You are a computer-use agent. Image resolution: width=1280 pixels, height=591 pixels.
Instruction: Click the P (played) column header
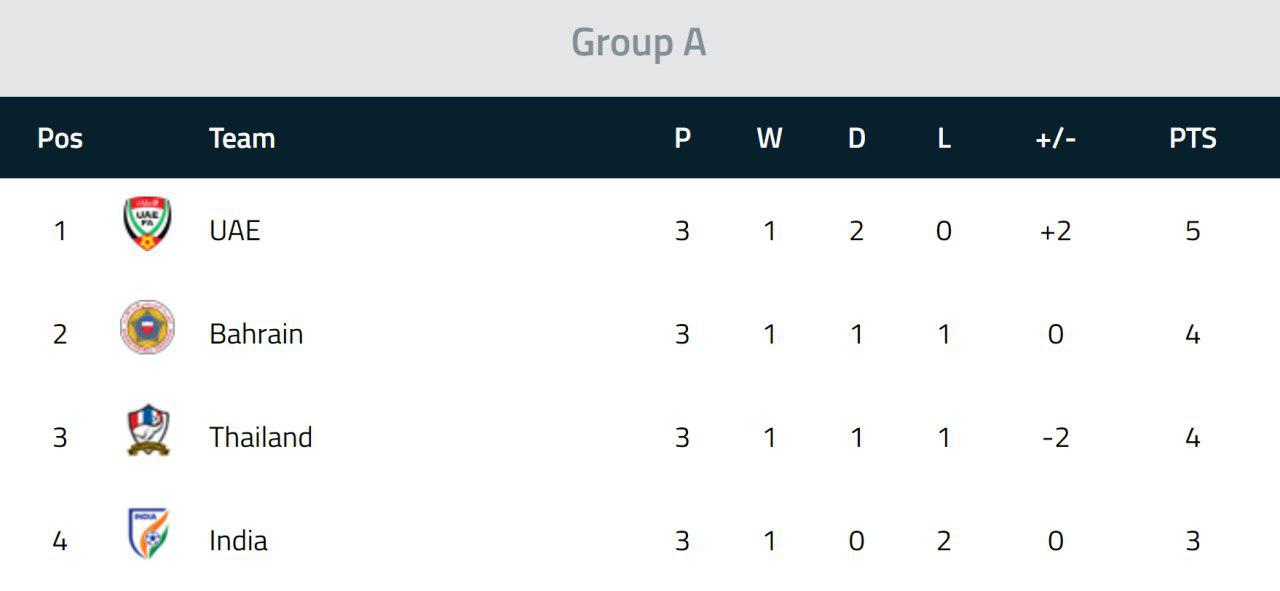pyautogui.click(x=682, y=138)
